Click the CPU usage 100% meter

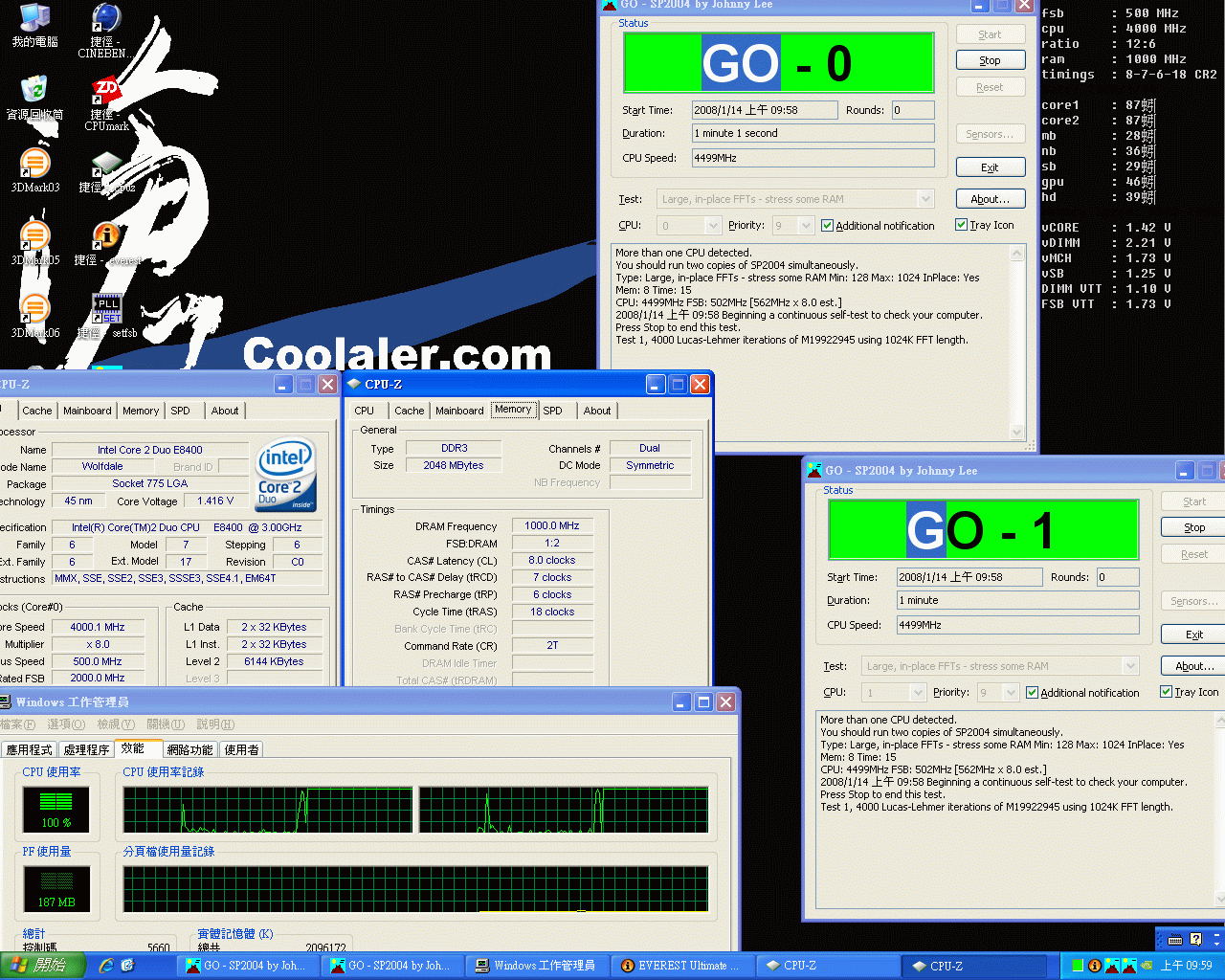[x=56, y=810]
